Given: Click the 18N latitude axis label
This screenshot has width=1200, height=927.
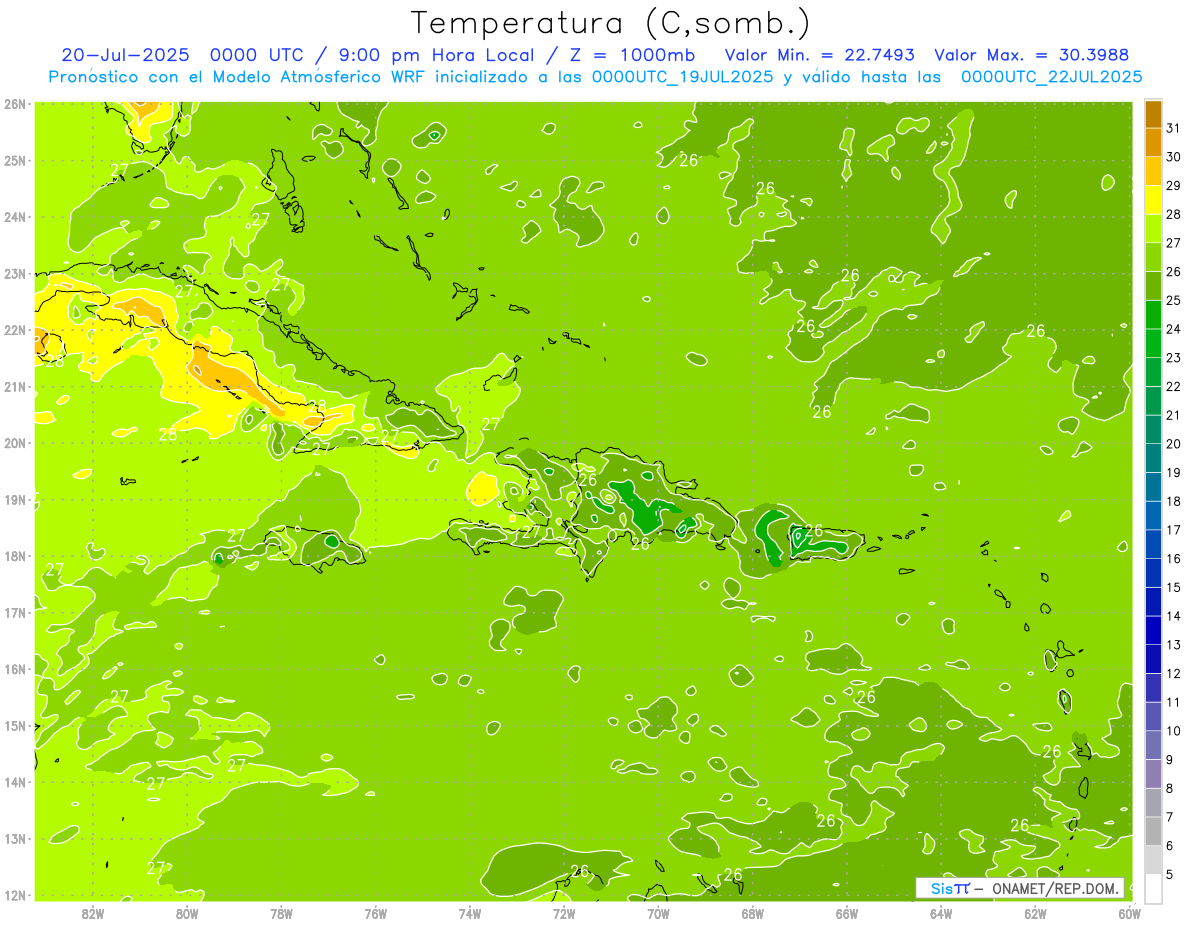Looking at the screenshot, I should [x=15, y=556].
